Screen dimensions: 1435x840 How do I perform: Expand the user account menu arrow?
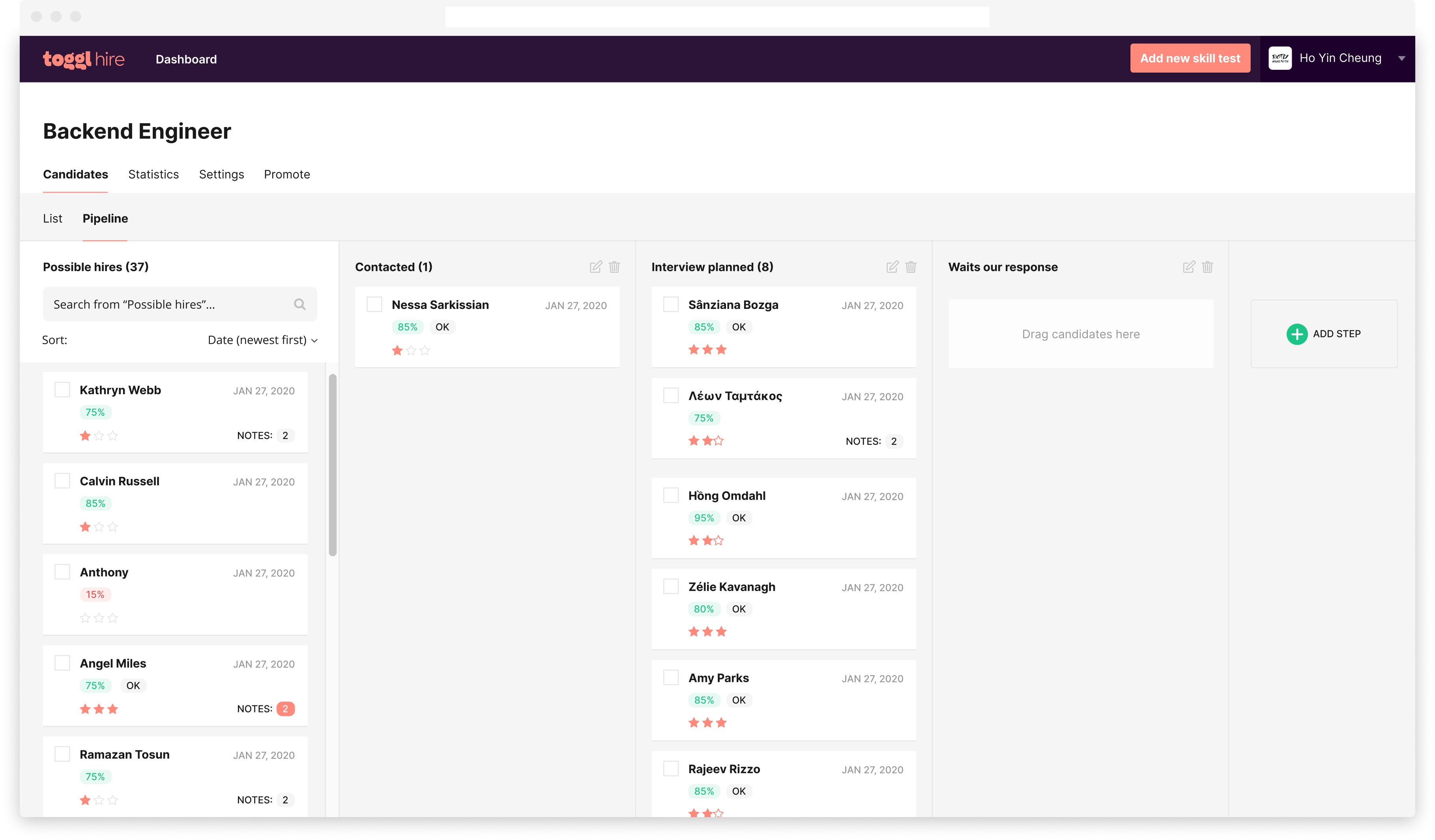click(x=1401, y=58)
